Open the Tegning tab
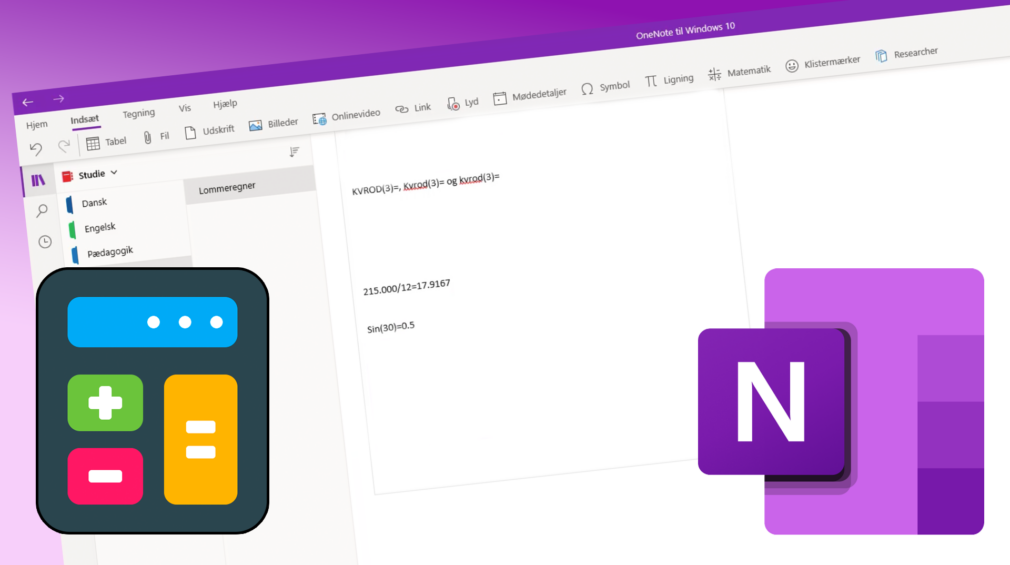This screenshot has height=565, width=1010. point(138,114)
